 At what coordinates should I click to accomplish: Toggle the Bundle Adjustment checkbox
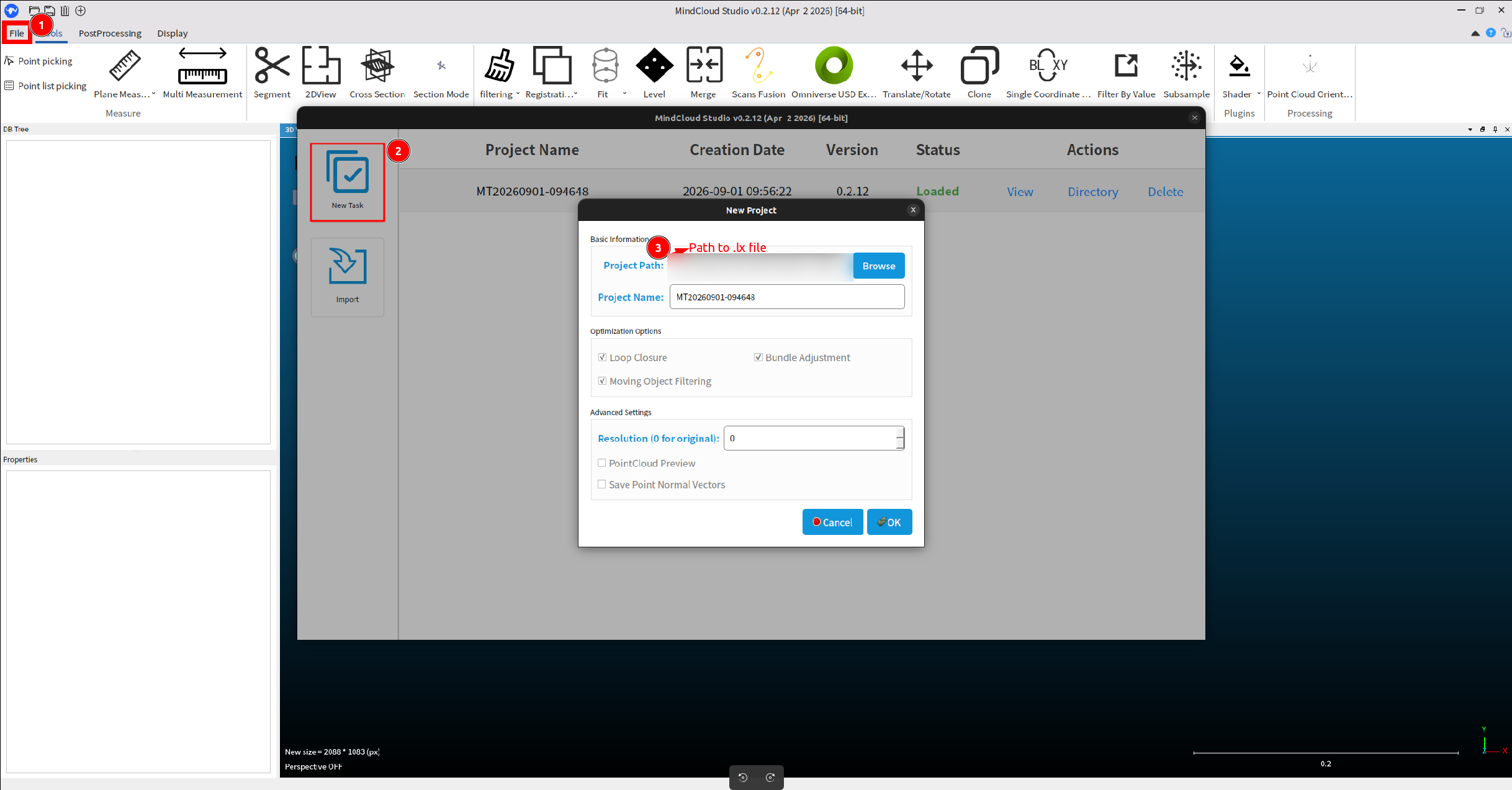point(758,357)
